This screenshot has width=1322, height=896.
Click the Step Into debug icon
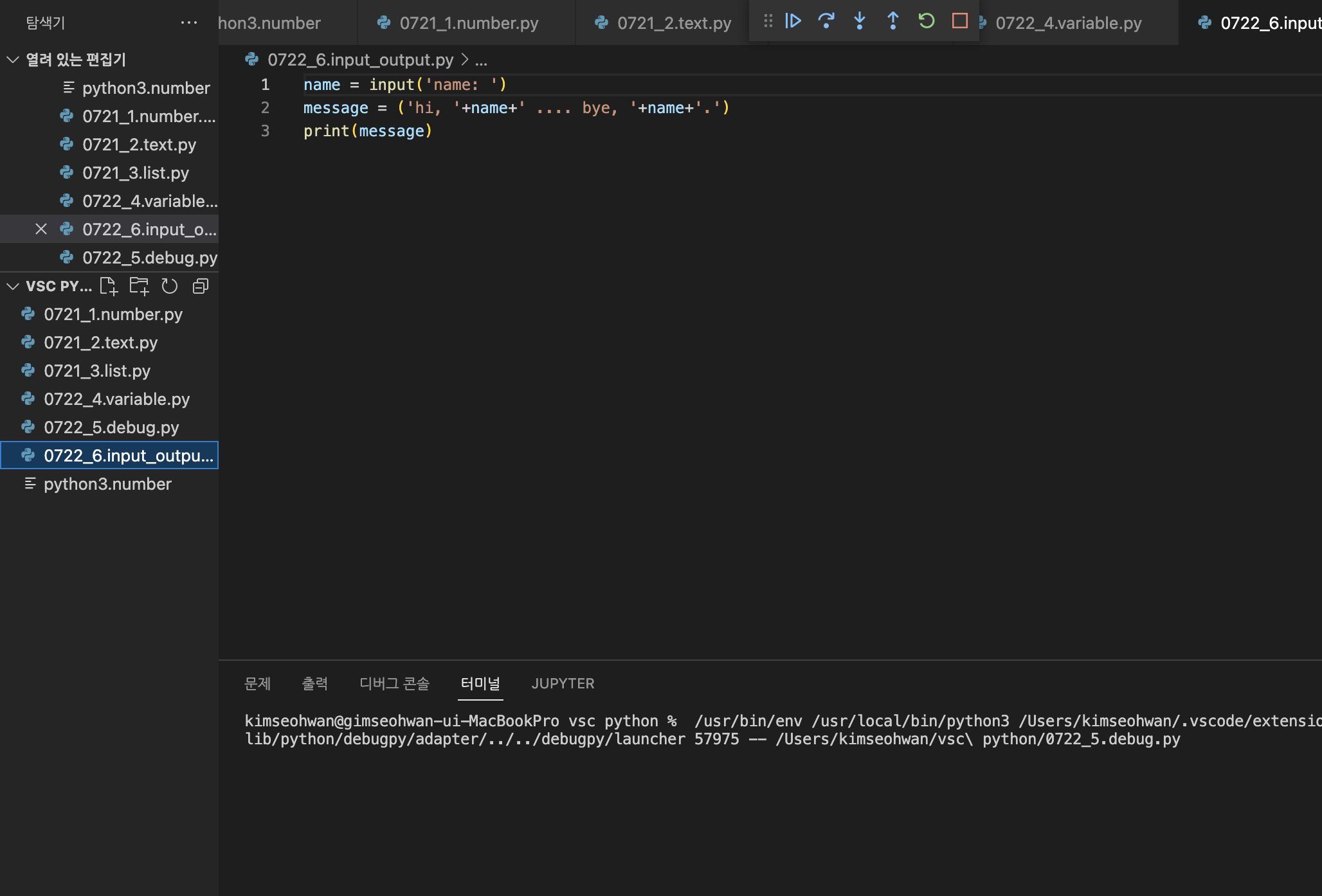(x=860, y=21)
